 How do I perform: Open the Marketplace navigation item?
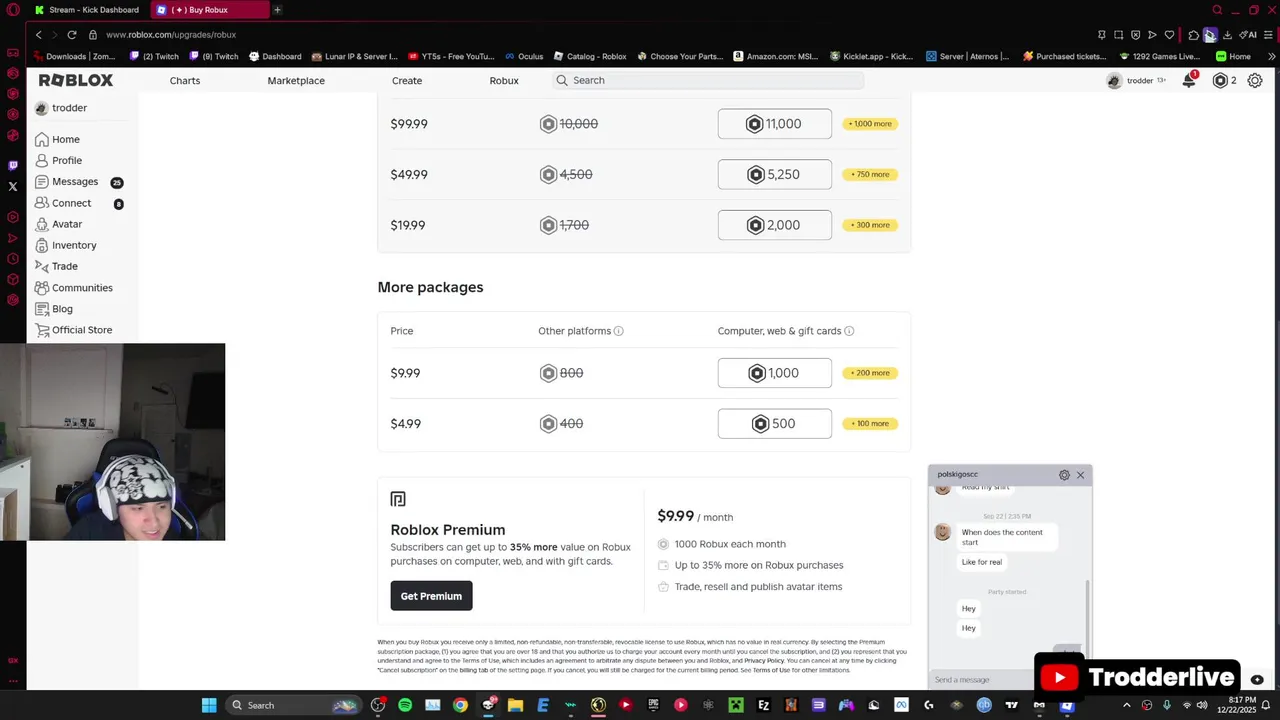point(296,80)
